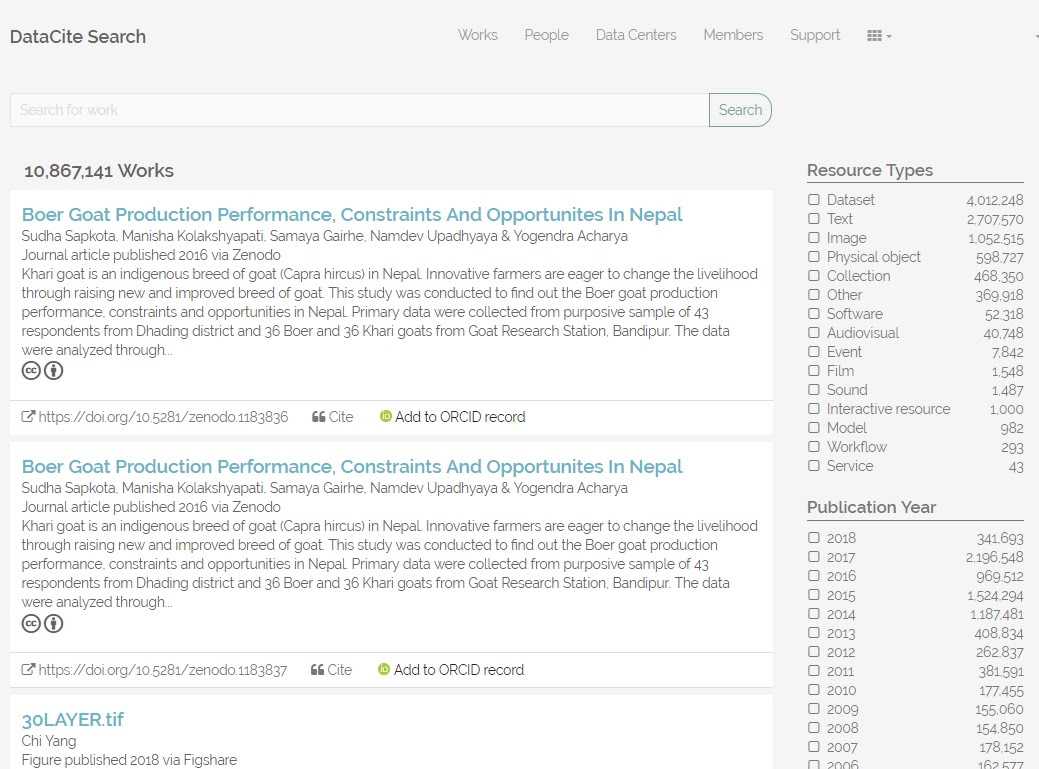
Task: Open first Boer Goat Production Performance title
Action: (352, 215)
